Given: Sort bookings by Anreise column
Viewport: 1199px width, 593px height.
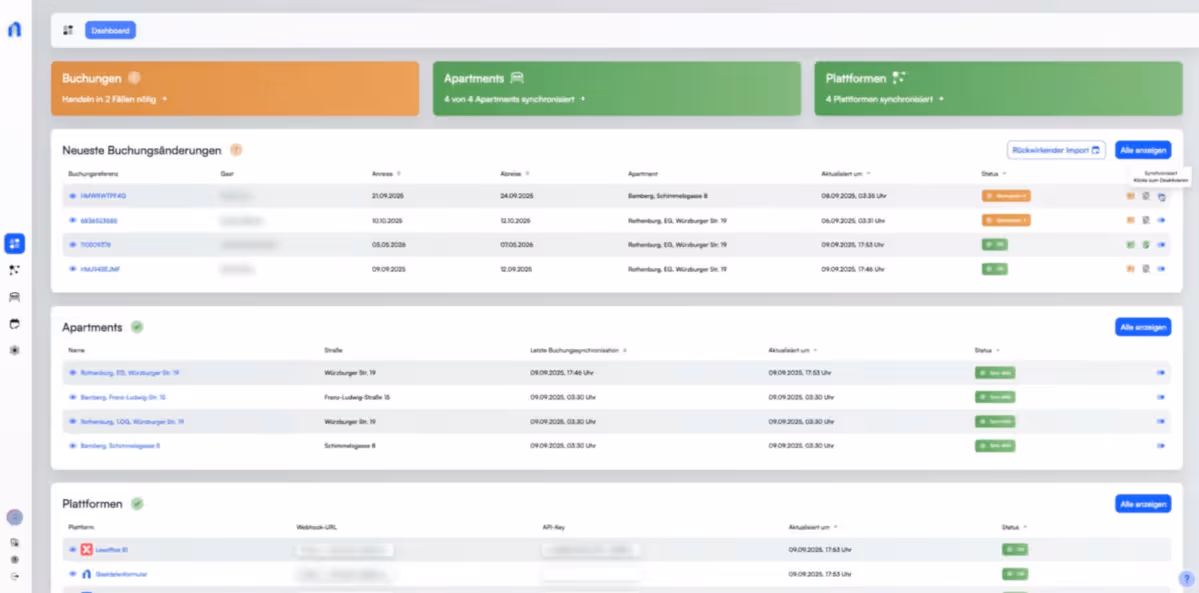Looking at the screenshot, I should [386, 174].
